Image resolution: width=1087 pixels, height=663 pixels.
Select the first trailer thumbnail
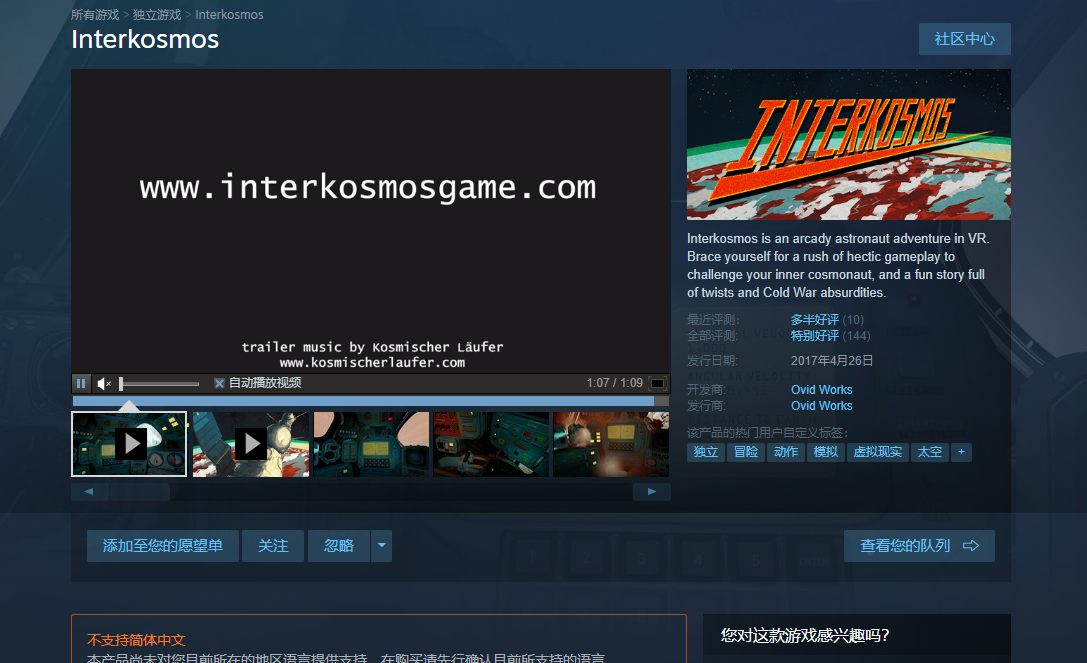(129, 444)
